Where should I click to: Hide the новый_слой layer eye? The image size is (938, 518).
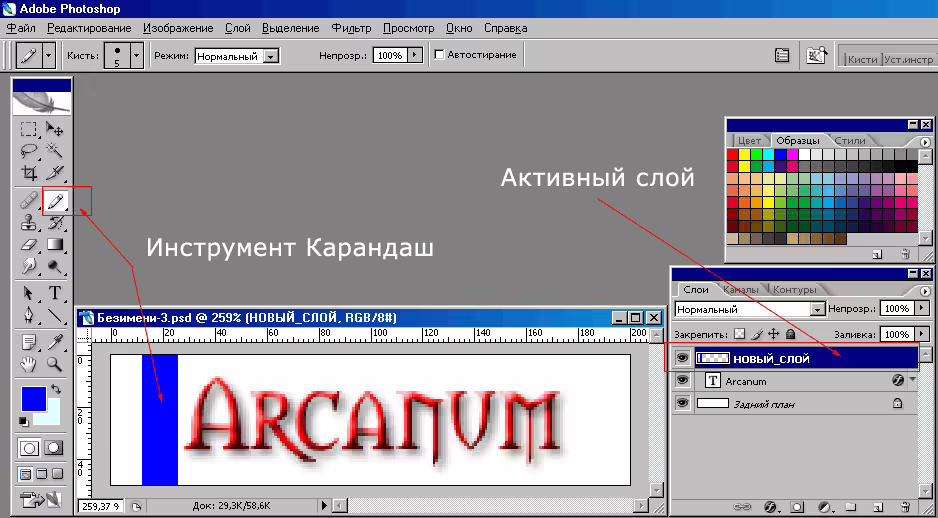tap(682, 358)
